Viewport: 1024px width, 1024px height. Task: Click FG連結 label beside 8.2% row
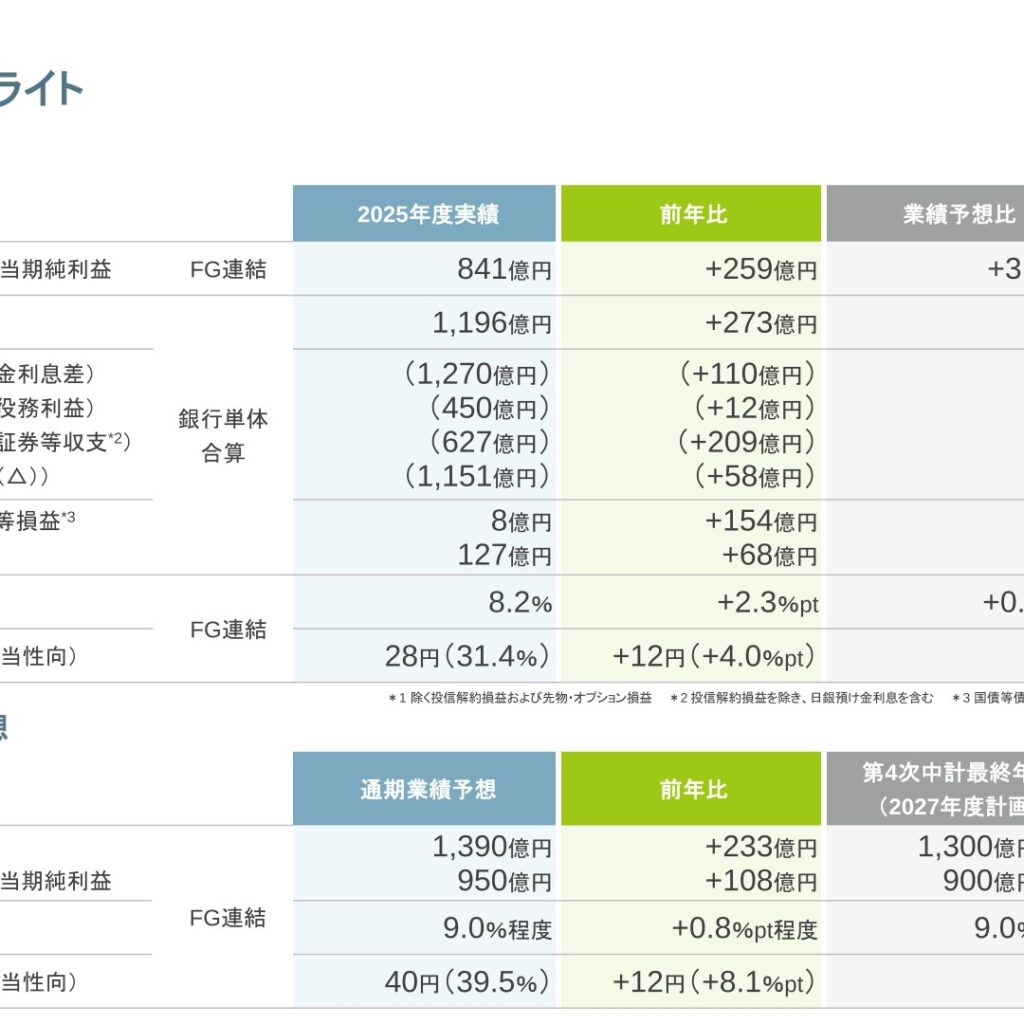[x=228, y=630]
